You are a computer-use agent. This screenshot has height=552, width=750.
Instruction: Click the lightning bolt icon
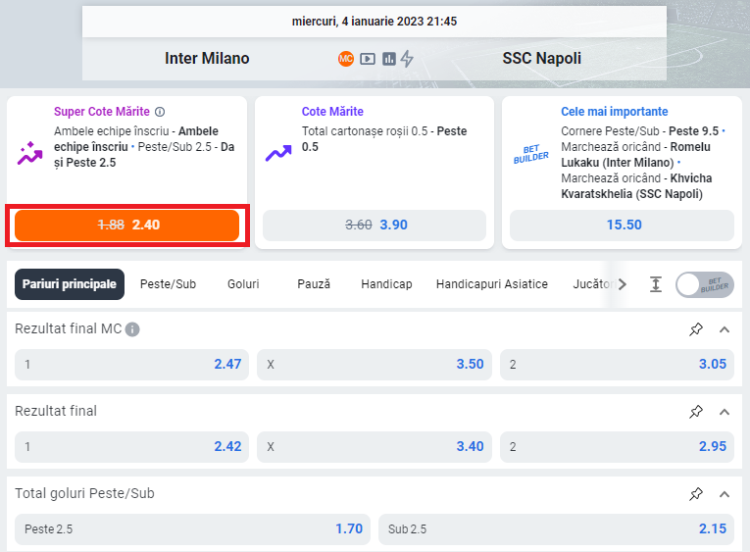coord(407,59)
